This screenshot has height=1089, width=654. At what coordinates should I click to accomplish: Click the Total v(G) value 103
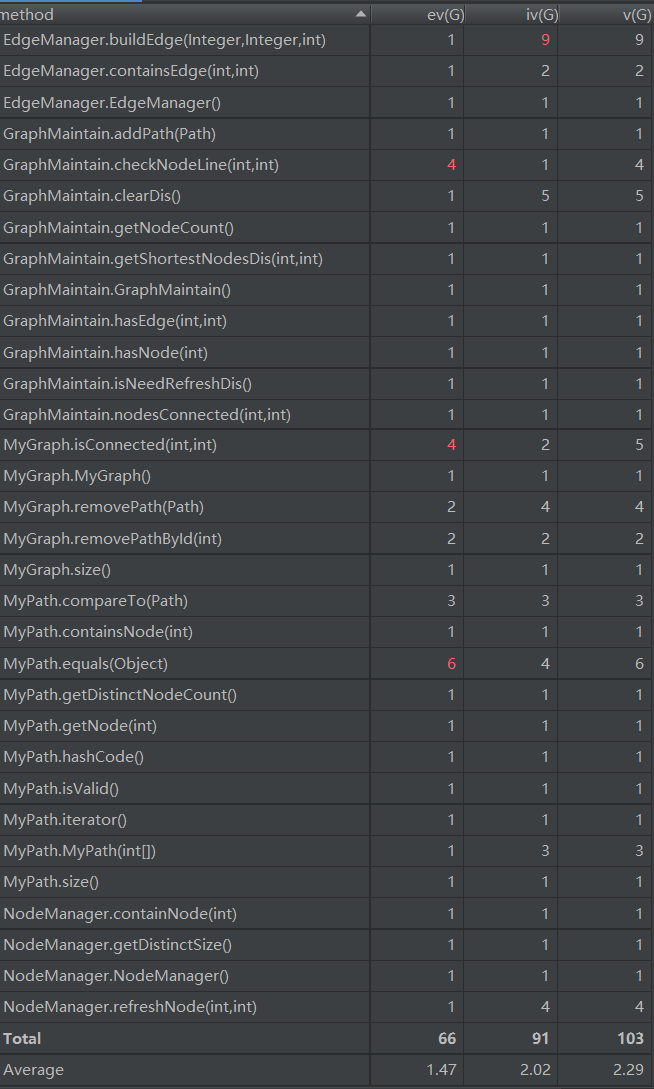point(630,1038)
